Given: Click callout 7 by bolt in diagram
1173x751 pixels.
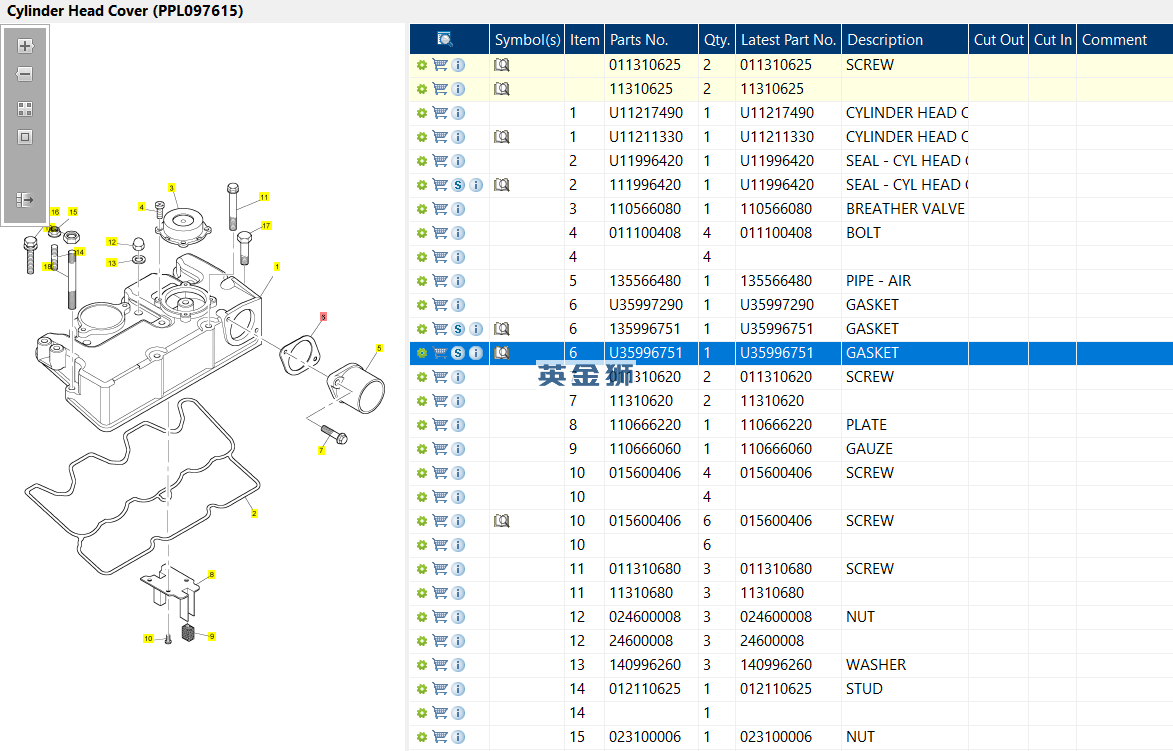Looking at the screenshot, I should (321, 450).
